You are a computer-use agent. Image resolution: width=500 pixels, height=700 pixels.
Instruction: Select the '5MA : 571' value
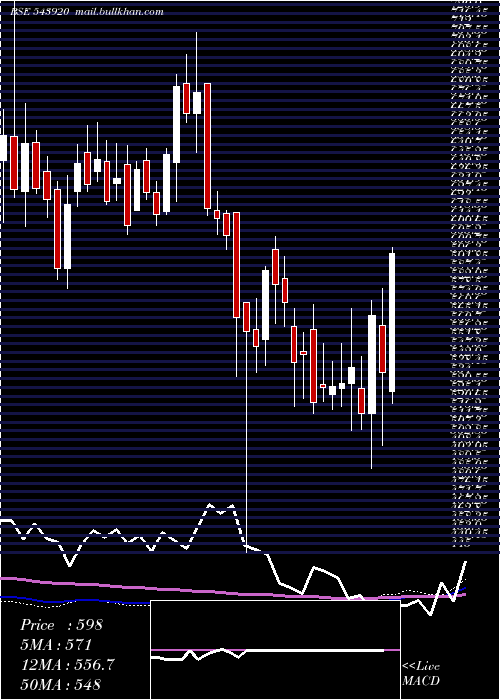coord(56,644)
